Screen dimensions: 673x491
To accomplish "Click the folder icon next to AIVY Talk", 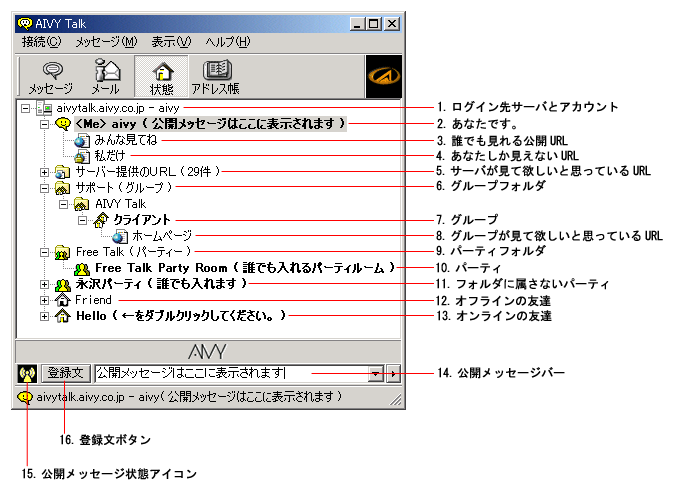I will (82, 204).
